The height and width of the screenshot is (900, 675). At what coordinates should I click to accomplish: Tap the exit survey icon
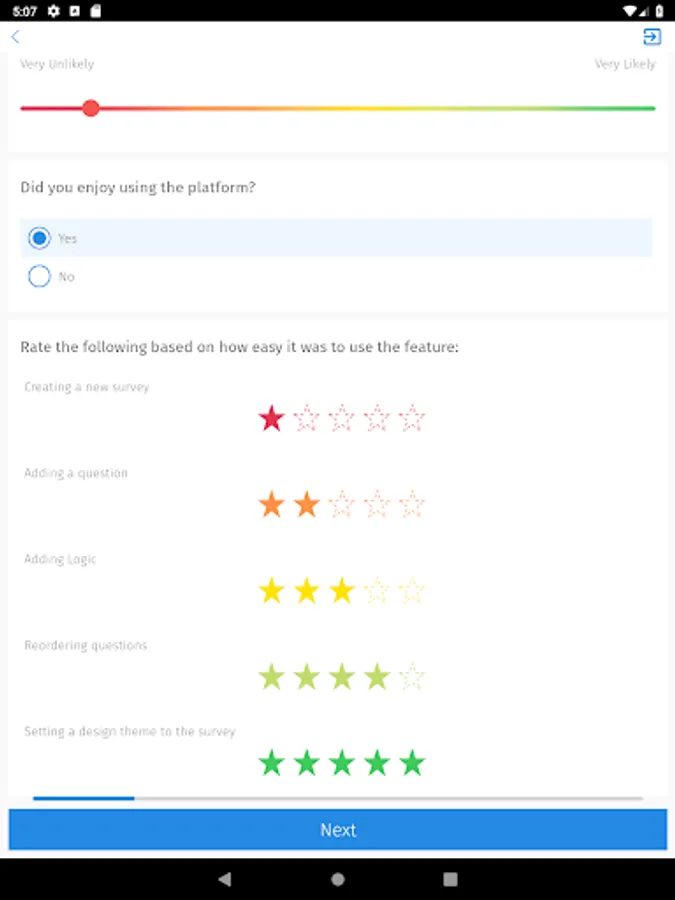pyautogui.click(x=652, y=37)
